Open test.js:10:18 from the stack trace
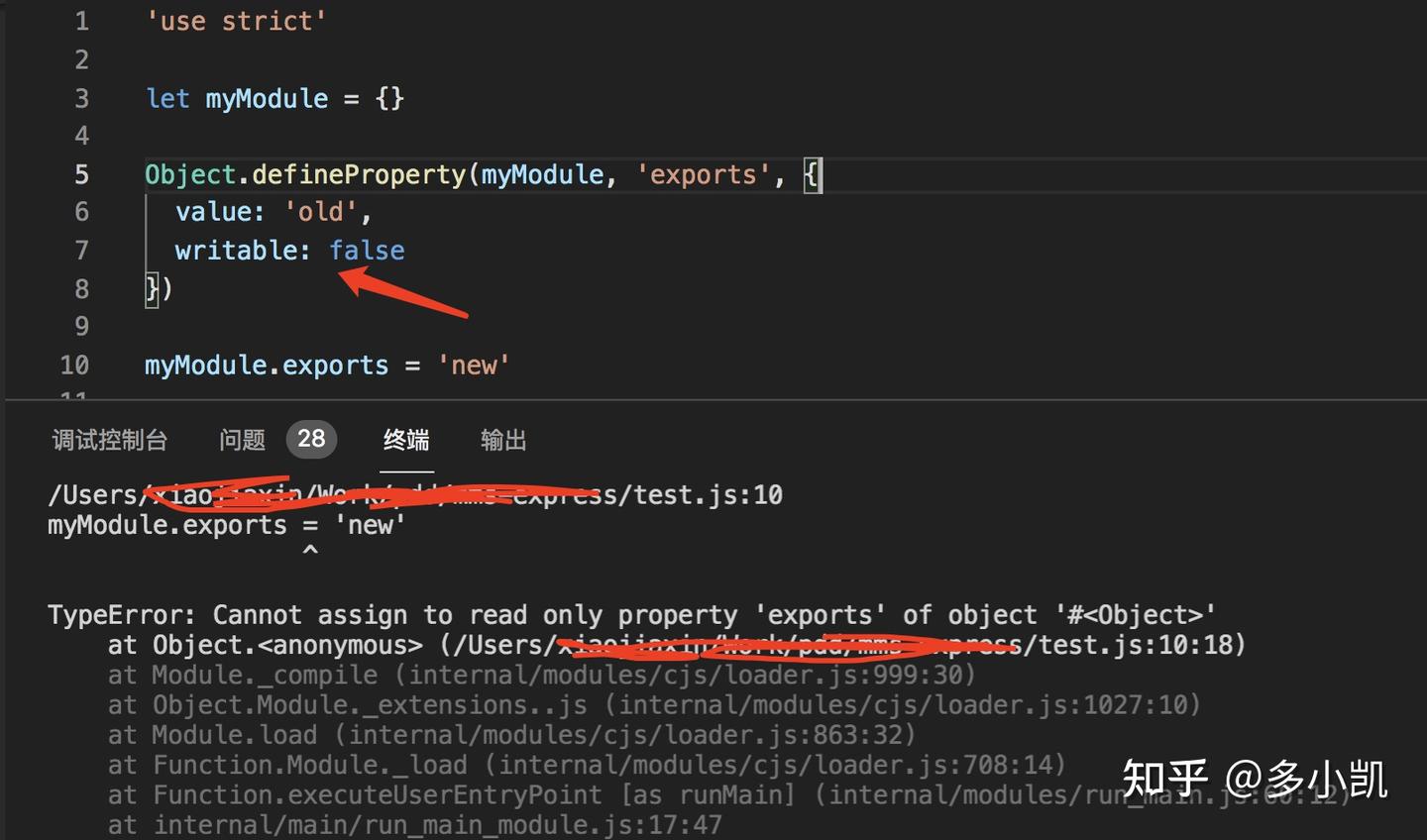The image size is (1427, 840). (x=1140, y=645)
